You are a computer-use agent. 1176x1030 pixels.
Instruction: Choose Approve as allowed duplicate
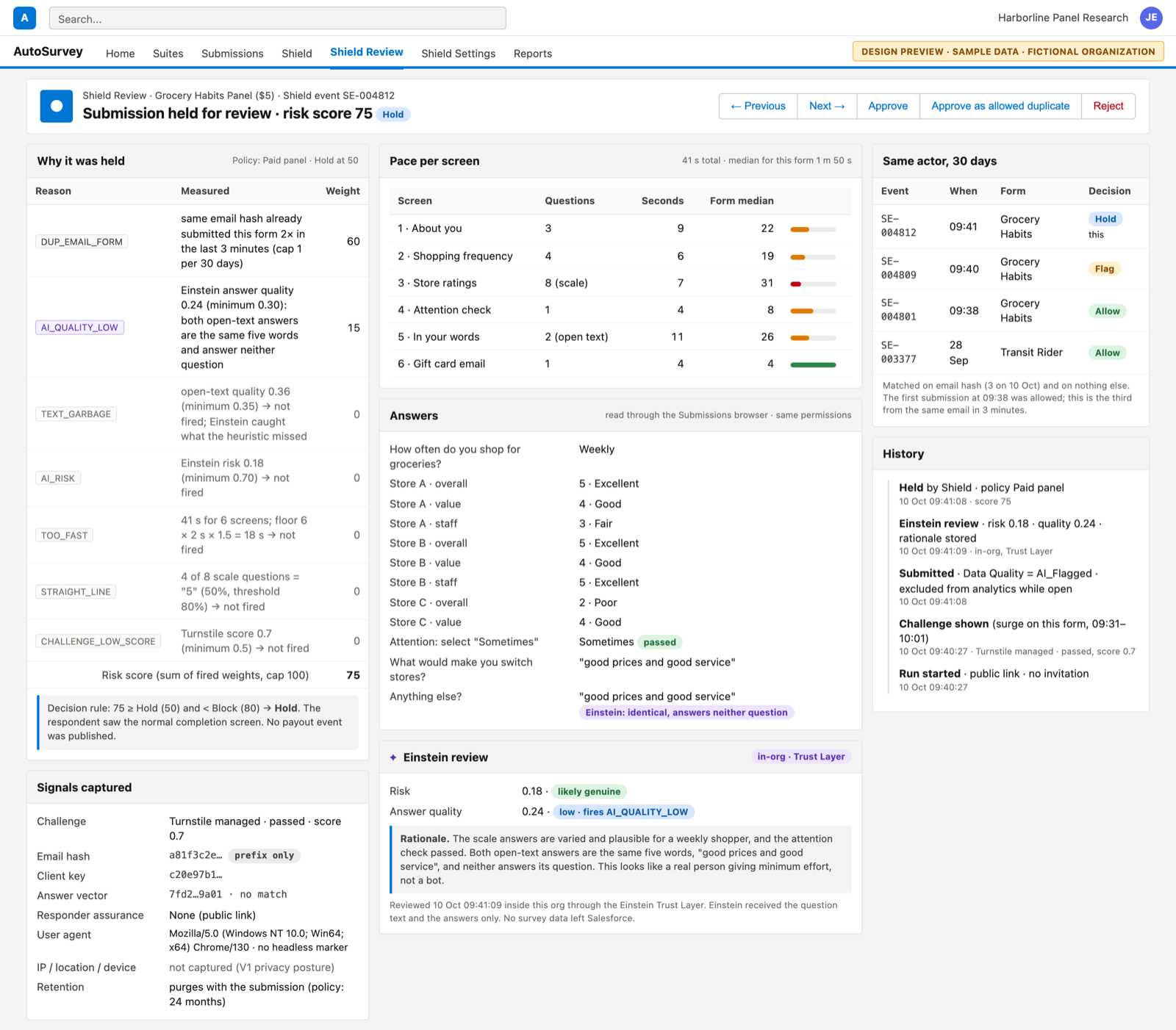point(1000,106)
